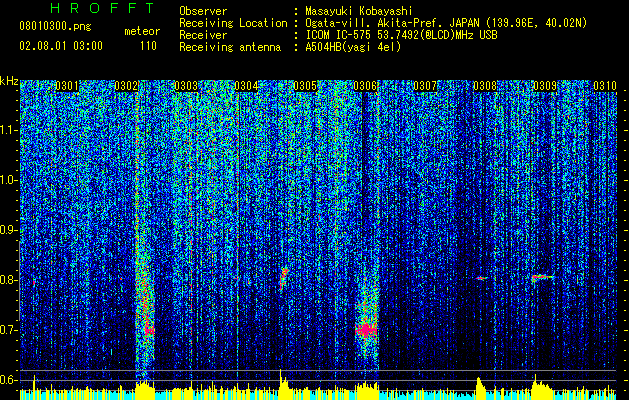
Task: Click the Observer field label
Action: tap(203, 11)
